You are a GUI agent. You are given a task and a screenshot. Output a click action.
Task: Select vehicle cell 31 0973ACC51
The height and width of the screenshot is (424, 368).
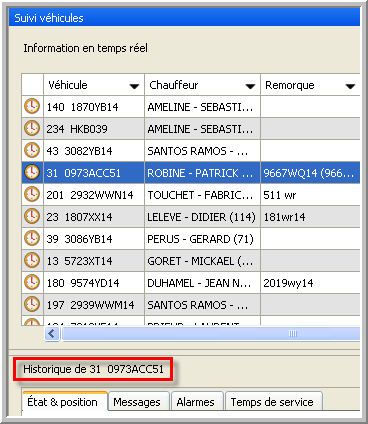coord(94,173)
